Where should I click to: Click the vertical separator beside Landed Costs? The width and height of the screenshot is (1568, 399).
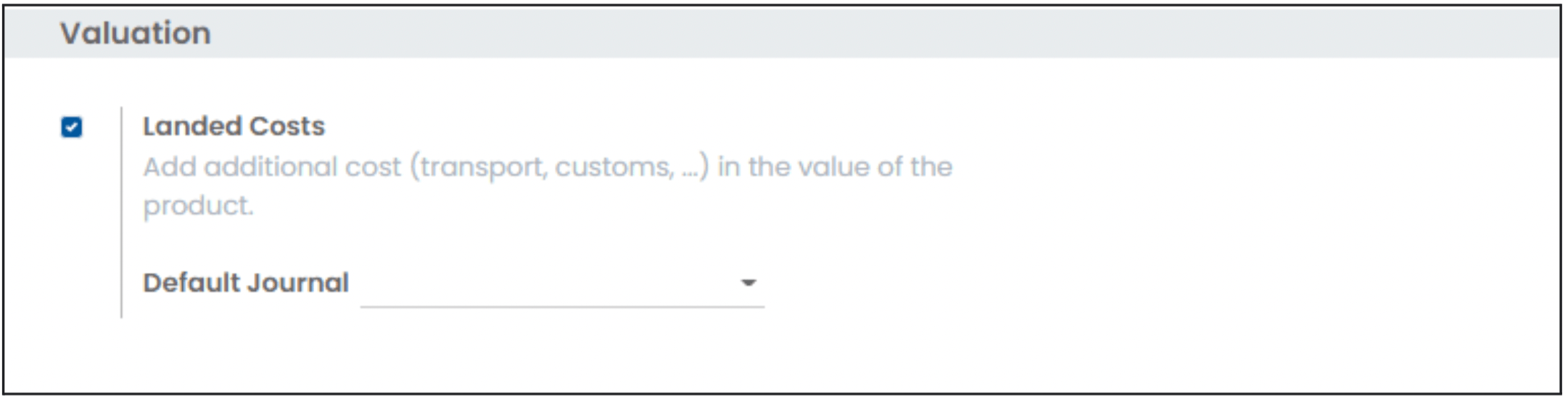click(121, 213)
